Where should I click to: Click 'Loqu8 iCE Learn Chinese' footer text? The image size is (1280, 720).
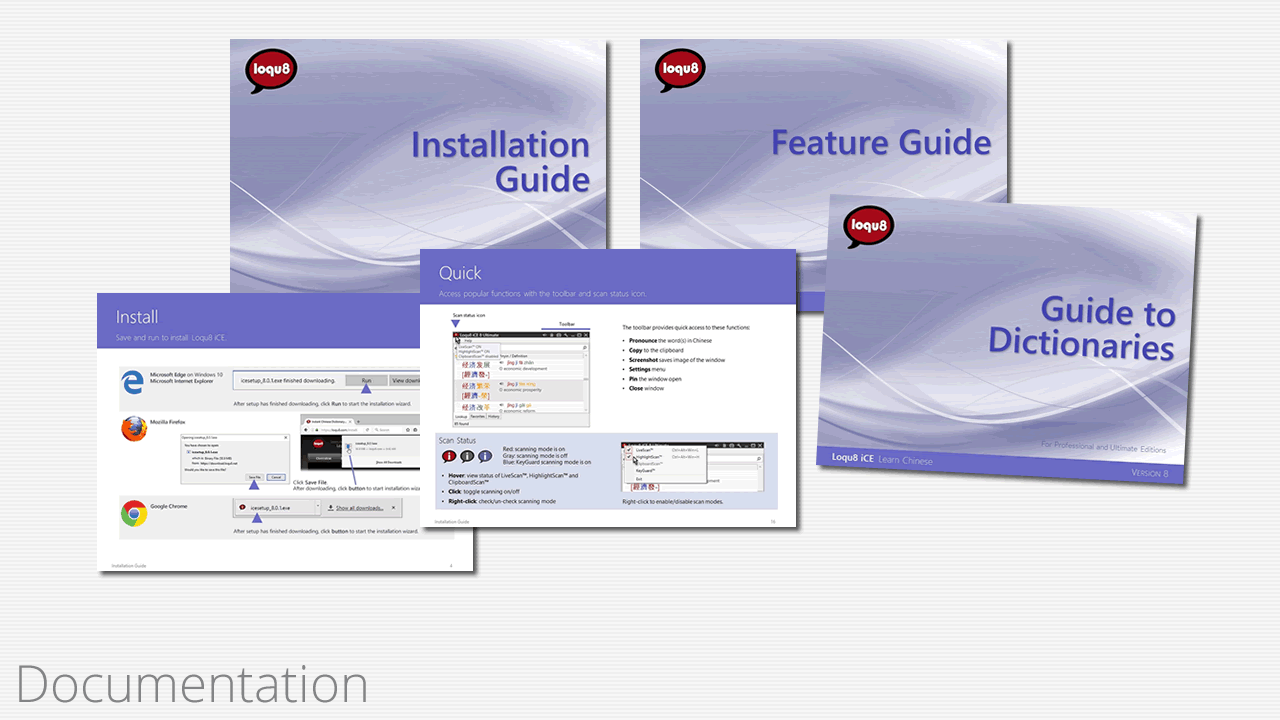tap(883, 460)
